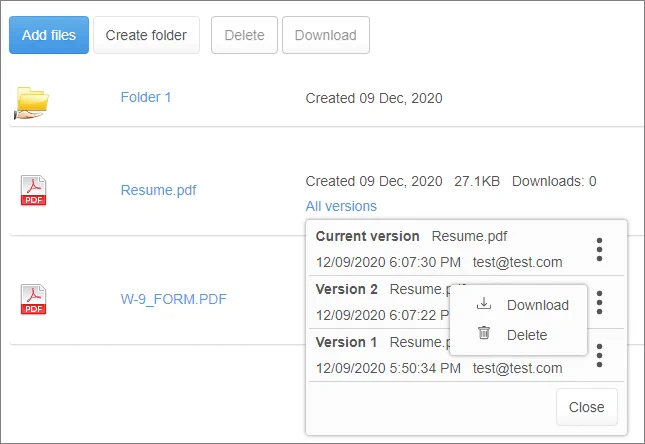
Task: Click the Downloads: 0 text
Action: [554, 181]
